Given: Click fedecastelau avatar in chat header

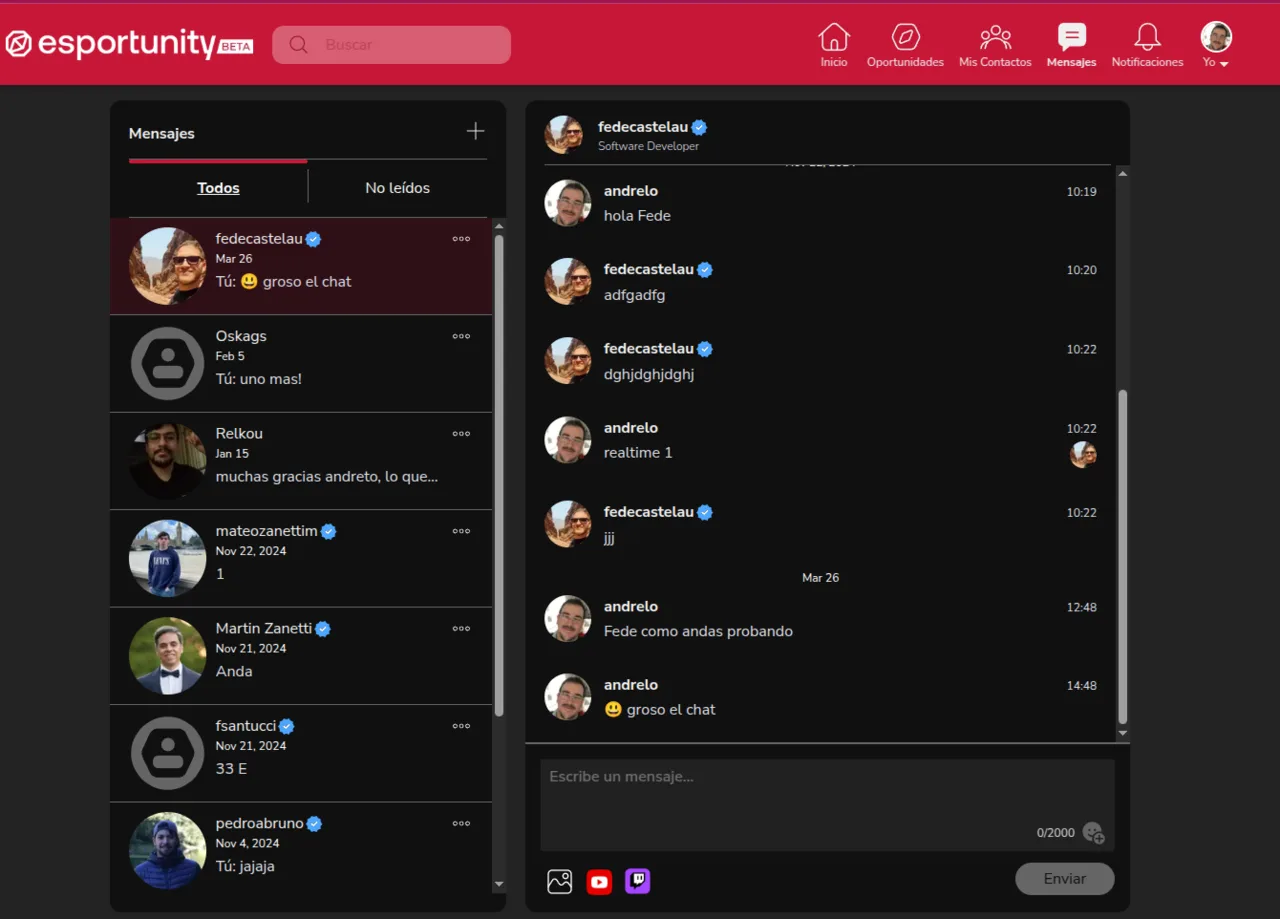Looking at the screenshot, I should pos(564,134).
